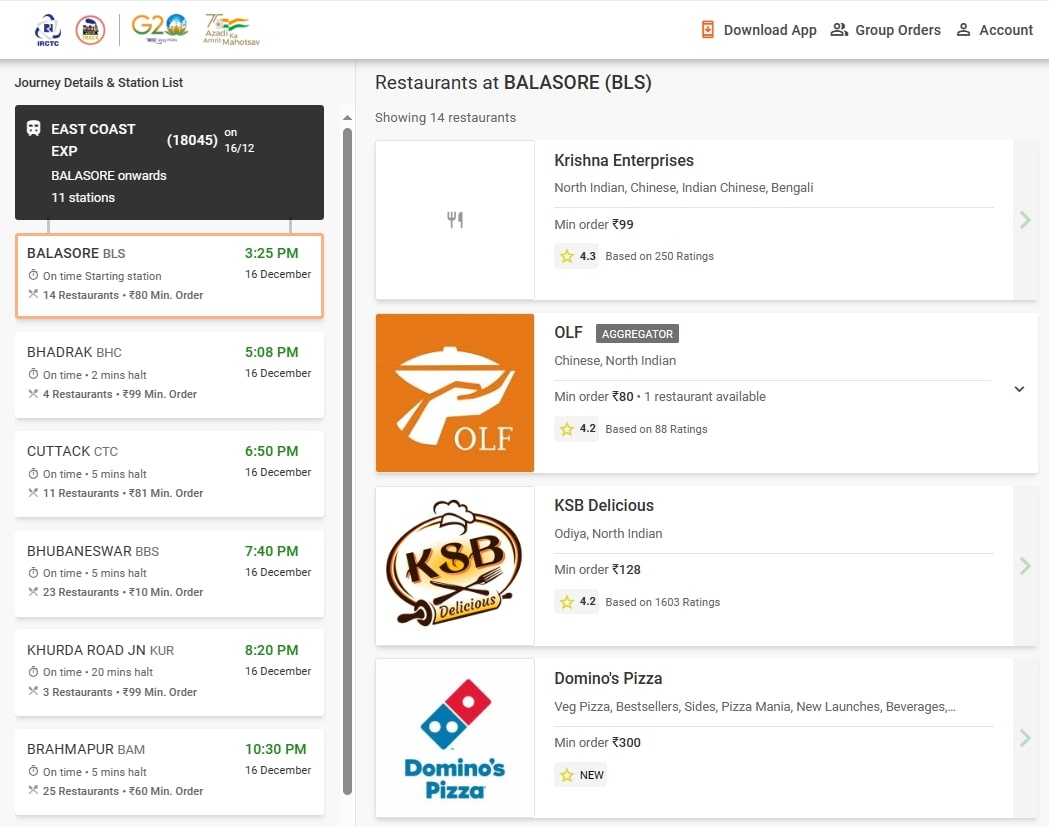Open Domino's Pizza via its right chevron
Screen dimensions: 1049x827
click(x=1025, y=738)
